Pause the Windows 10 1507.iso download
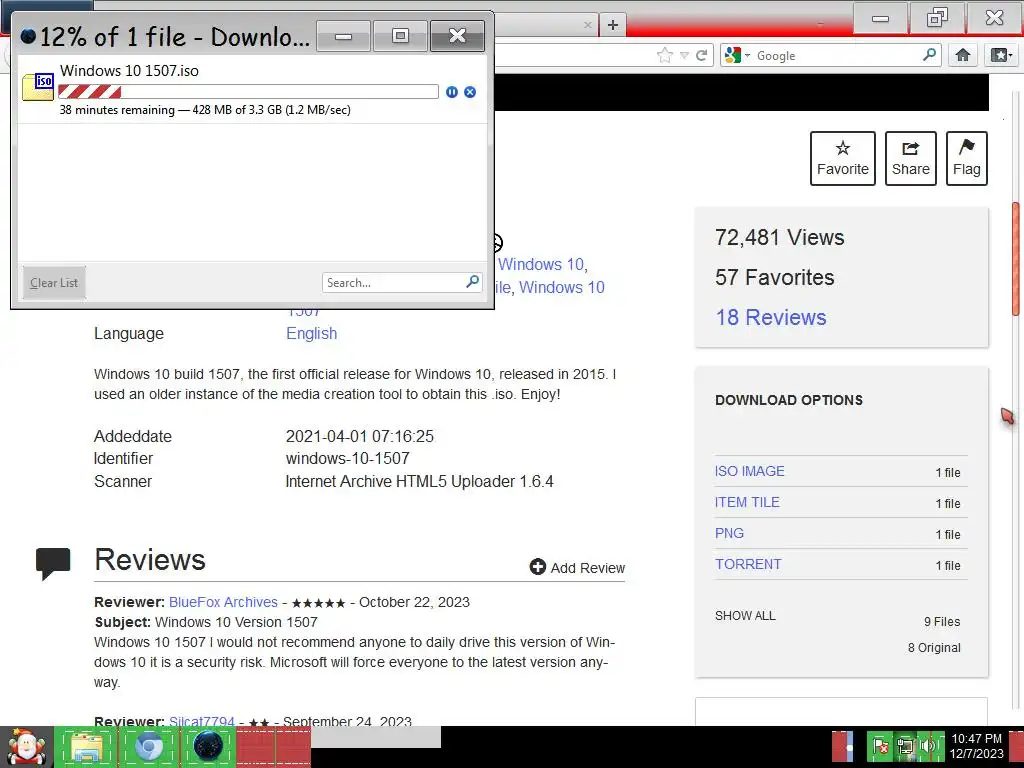This screenshot has width=1024, height=768. [x=451, y=92]
